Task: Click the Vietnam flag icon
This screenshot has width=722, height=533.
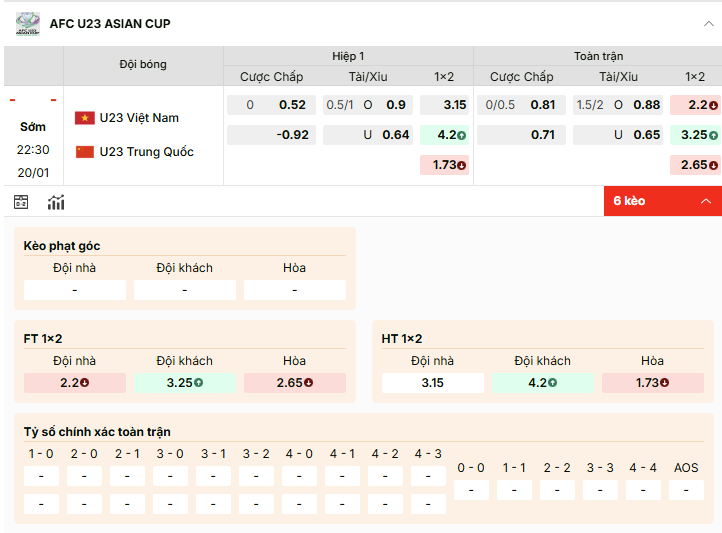Action: coord(85,118)
